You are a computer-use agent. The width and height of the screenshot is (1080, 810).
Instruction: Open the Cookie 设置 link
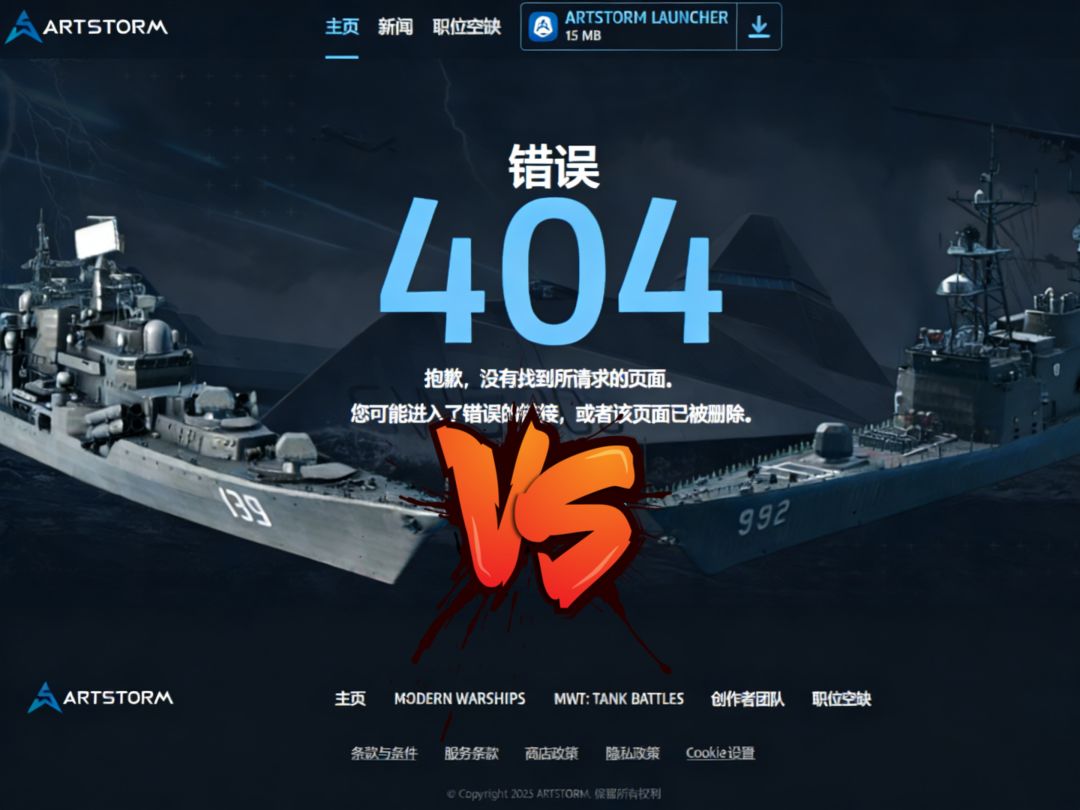point(720,753)
